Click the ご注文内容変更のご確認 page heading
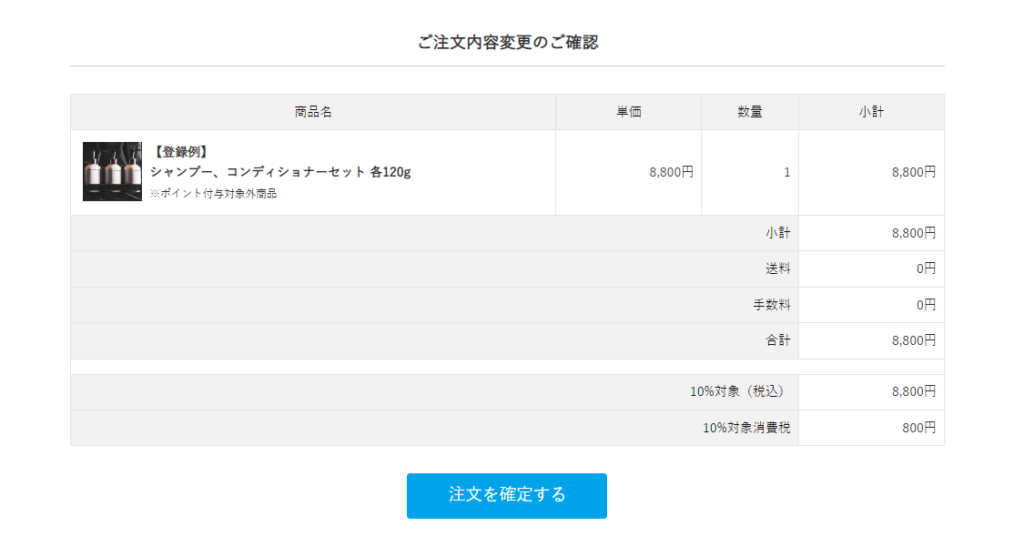The height and width of the screenshot is (557, 1024). tap(508, 42)
